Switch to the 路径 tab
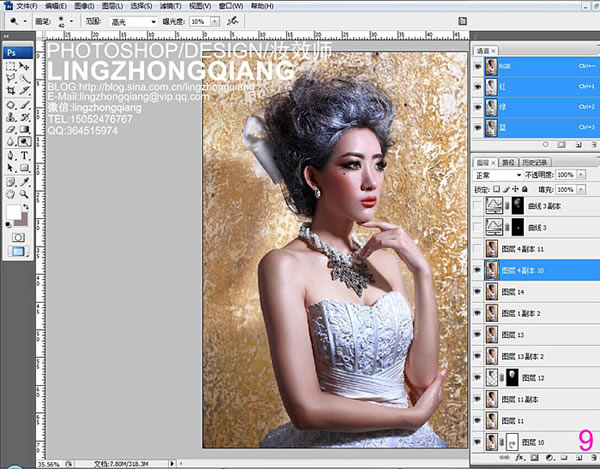This screenshot has height=469, width=600. 509,163
